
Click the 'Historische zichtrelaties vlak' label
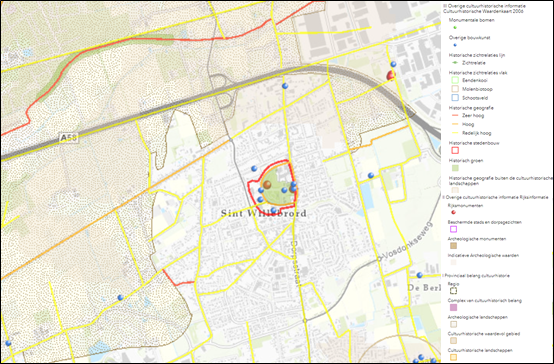click(478, 72)
